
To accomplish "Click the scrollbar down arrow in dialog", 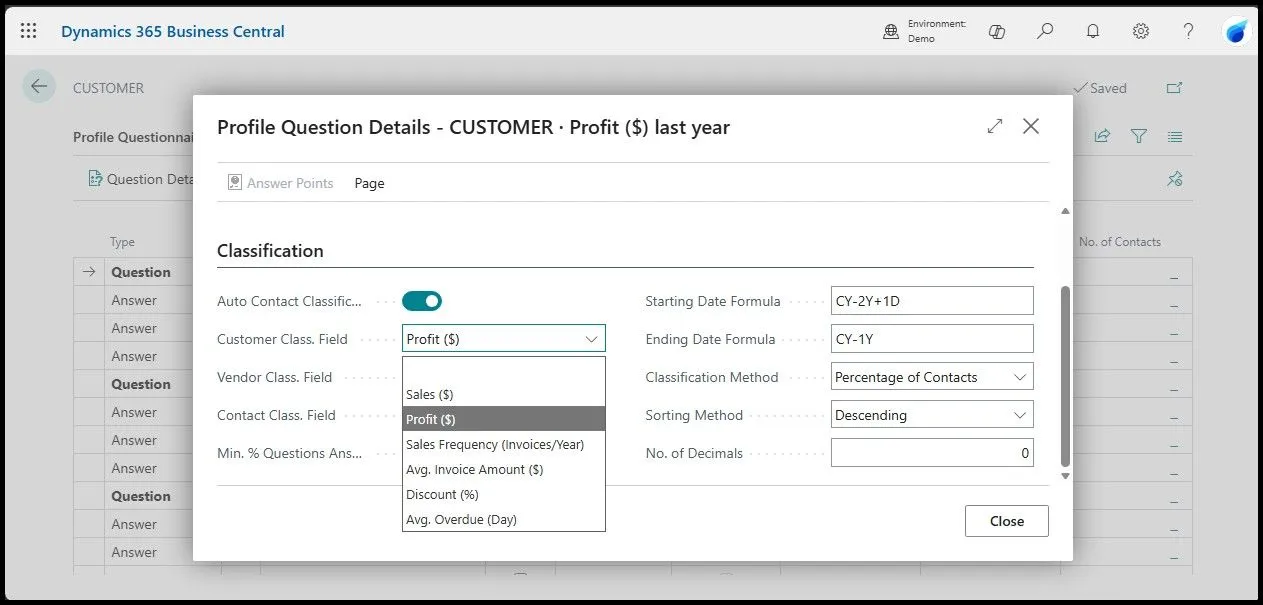I will pyautogui.click(x=1065, y=476).
